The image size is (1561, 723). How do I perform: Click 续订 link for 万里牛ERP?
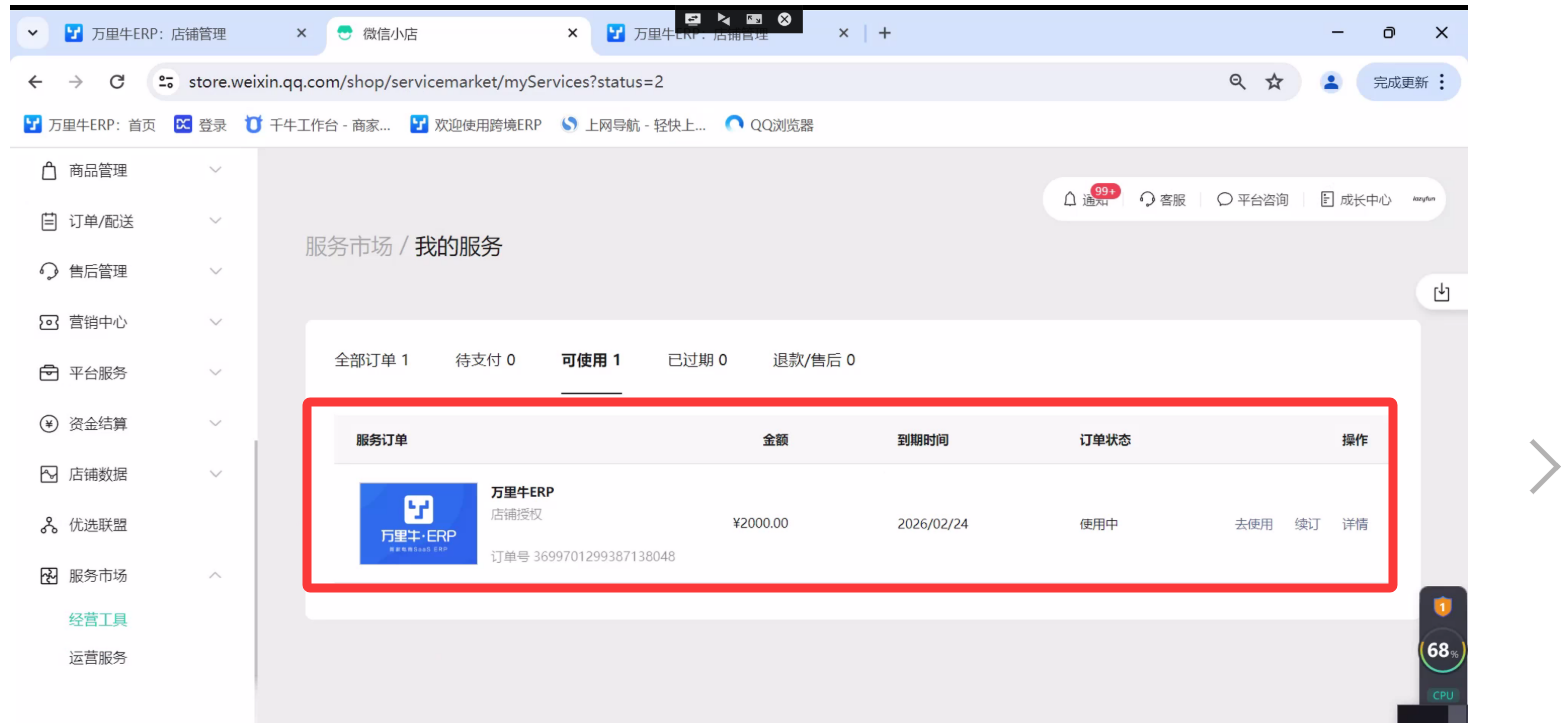[1307, 524]
